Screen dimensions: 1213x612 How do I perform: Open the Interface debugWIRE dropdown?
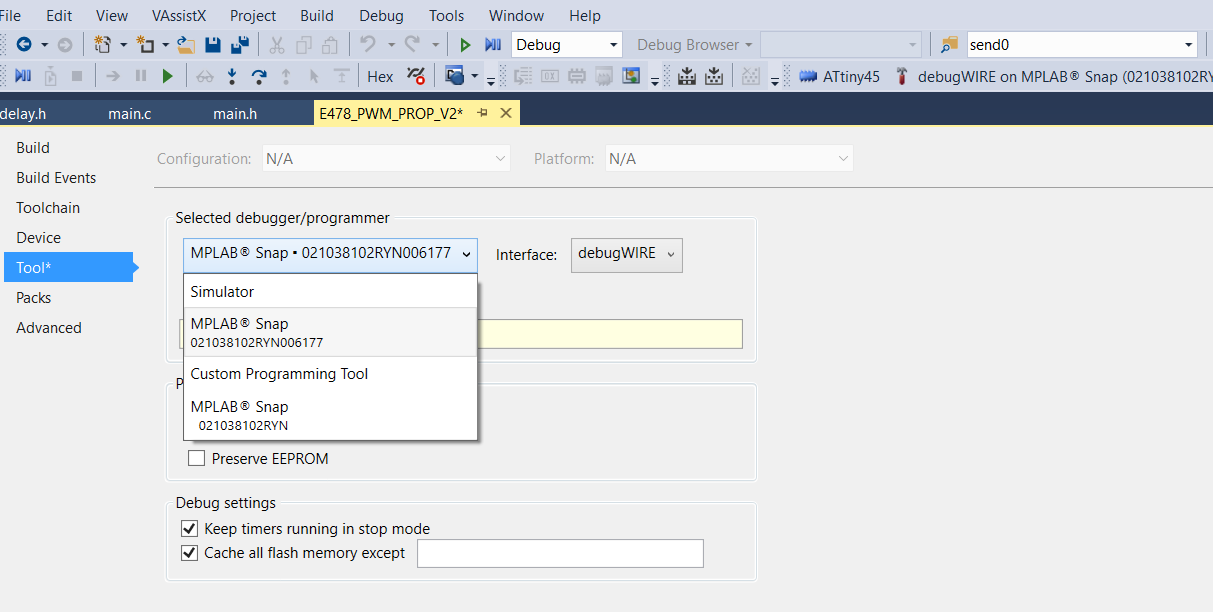[627, 254]
